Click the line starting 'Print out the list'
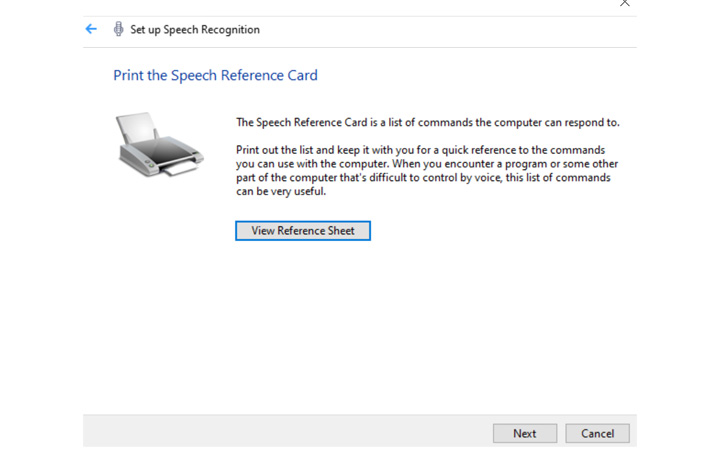The image size is (720, 450). click(421, 150)
